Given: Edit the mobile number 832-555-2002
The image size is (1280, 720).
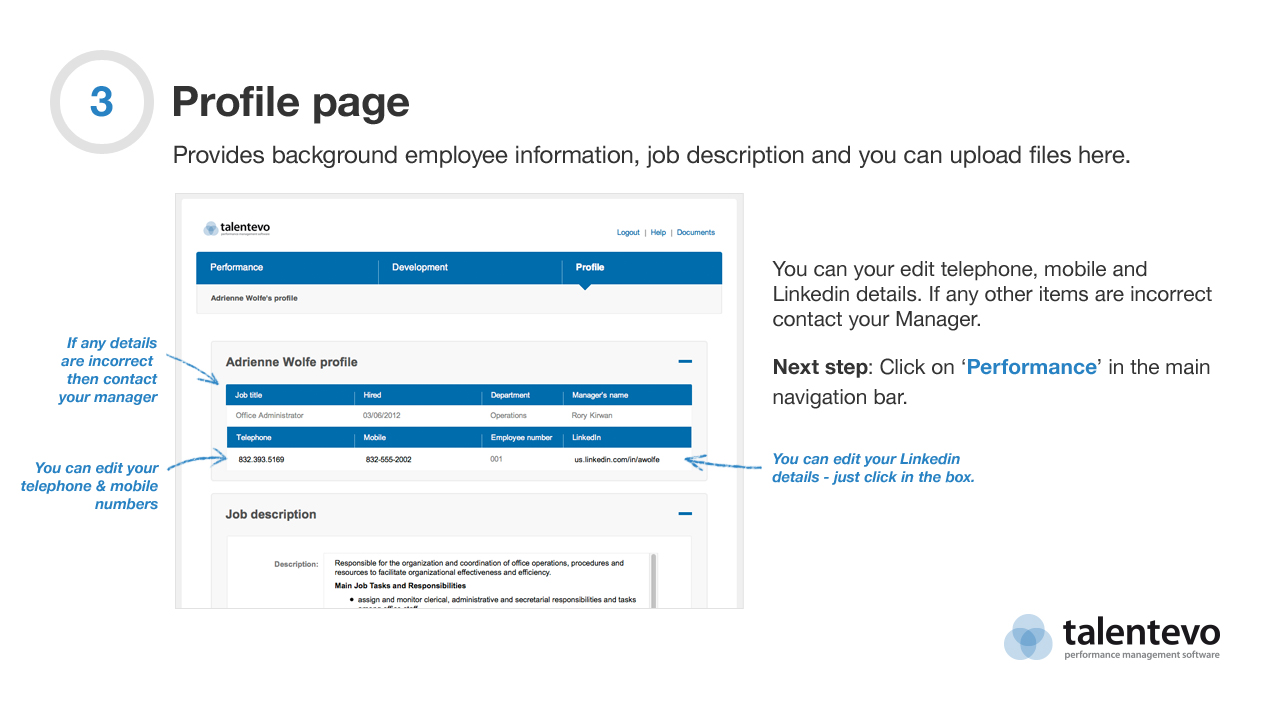Looking at the screenshot, I should coord(388,459).
